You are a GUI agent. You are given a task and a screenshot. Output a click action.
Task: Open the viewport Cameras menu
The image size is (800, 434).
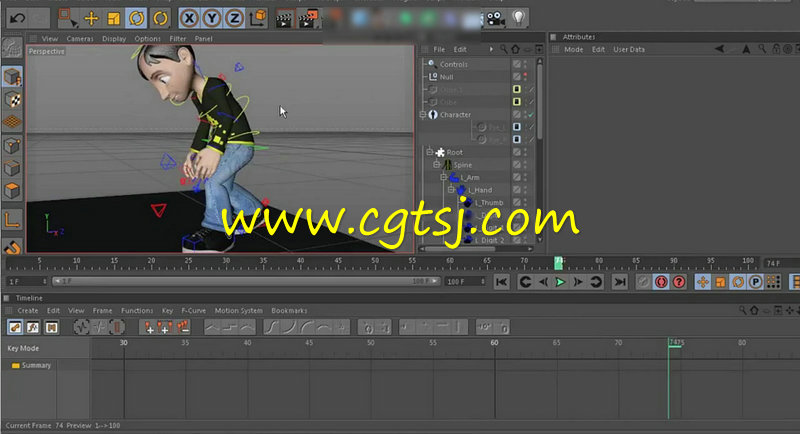coord(80,39)
